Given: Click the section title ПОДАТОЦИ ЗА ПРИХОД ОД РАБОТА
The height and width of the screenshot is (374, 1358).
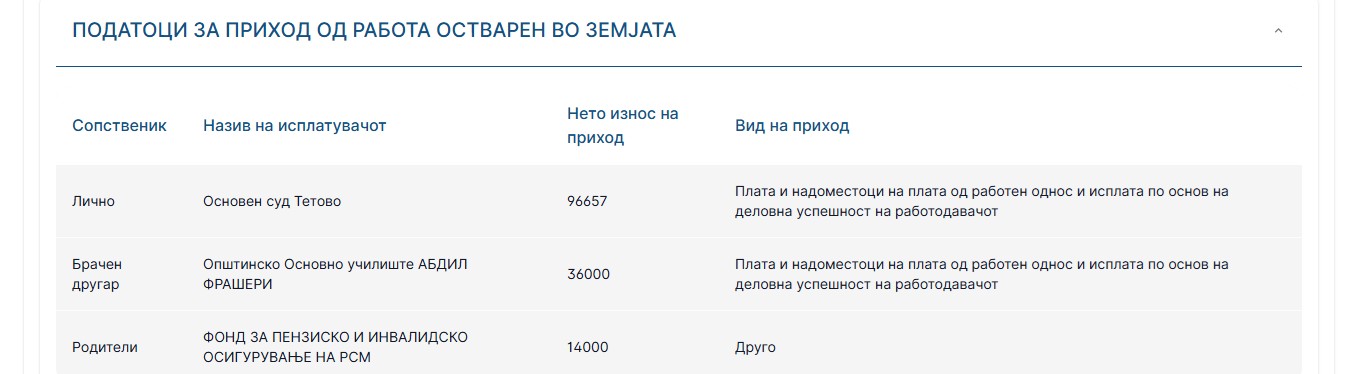Looking at the screenshot, I should click(374, 31).
